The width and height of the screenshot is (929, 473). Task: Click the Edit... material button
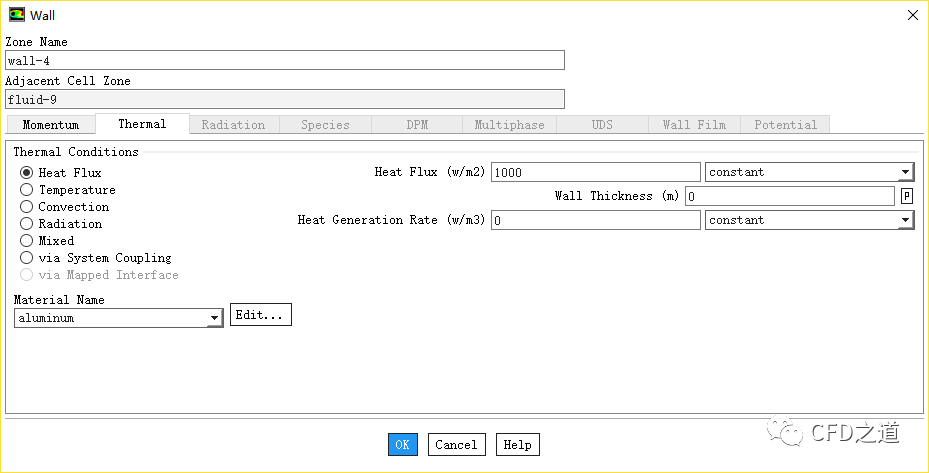click(x=260, y=315)
